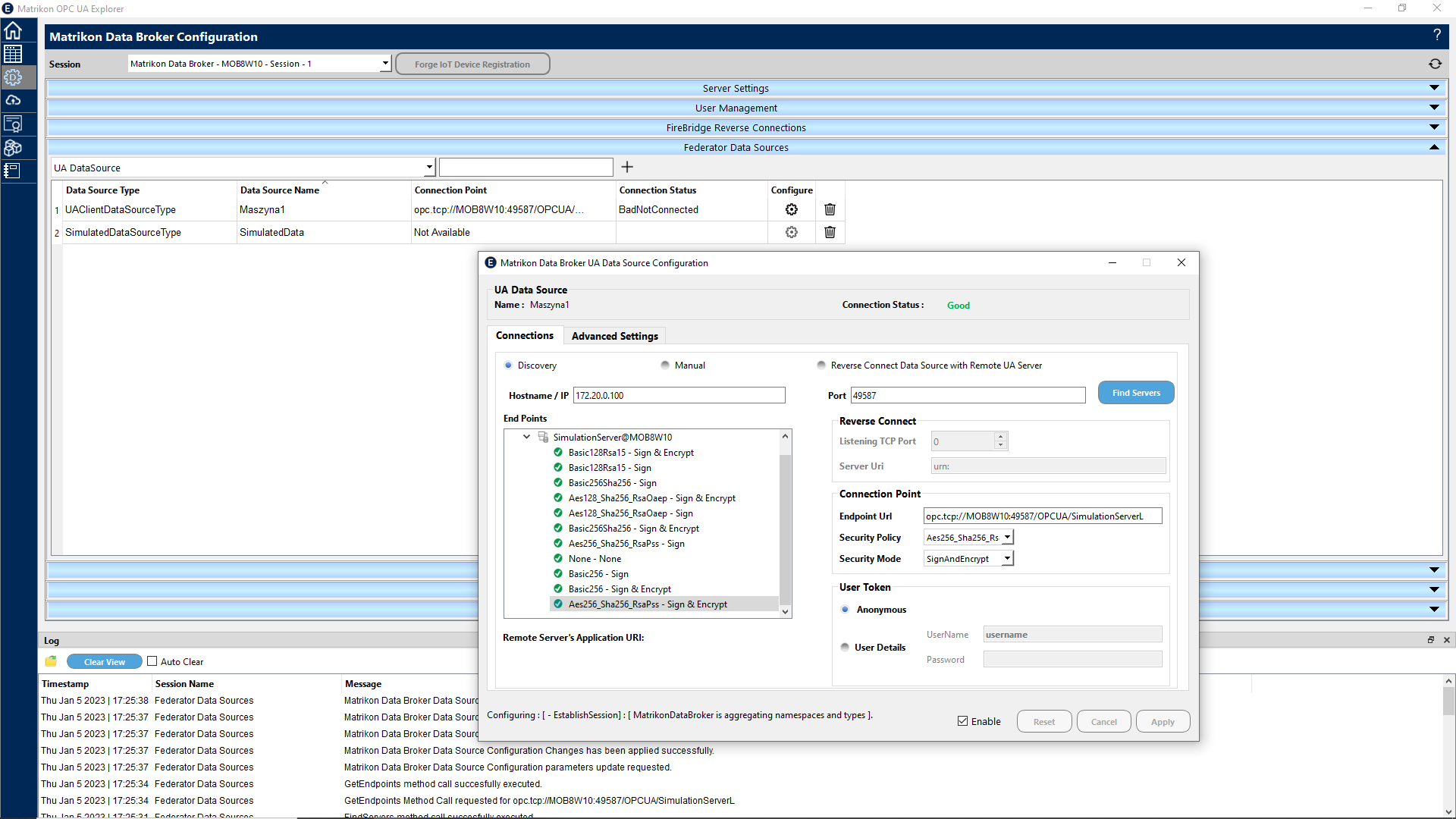Screen dimensions: 1456x819
Task: Configure Maszyna1 data source gear icon
Action: [792, 209]
